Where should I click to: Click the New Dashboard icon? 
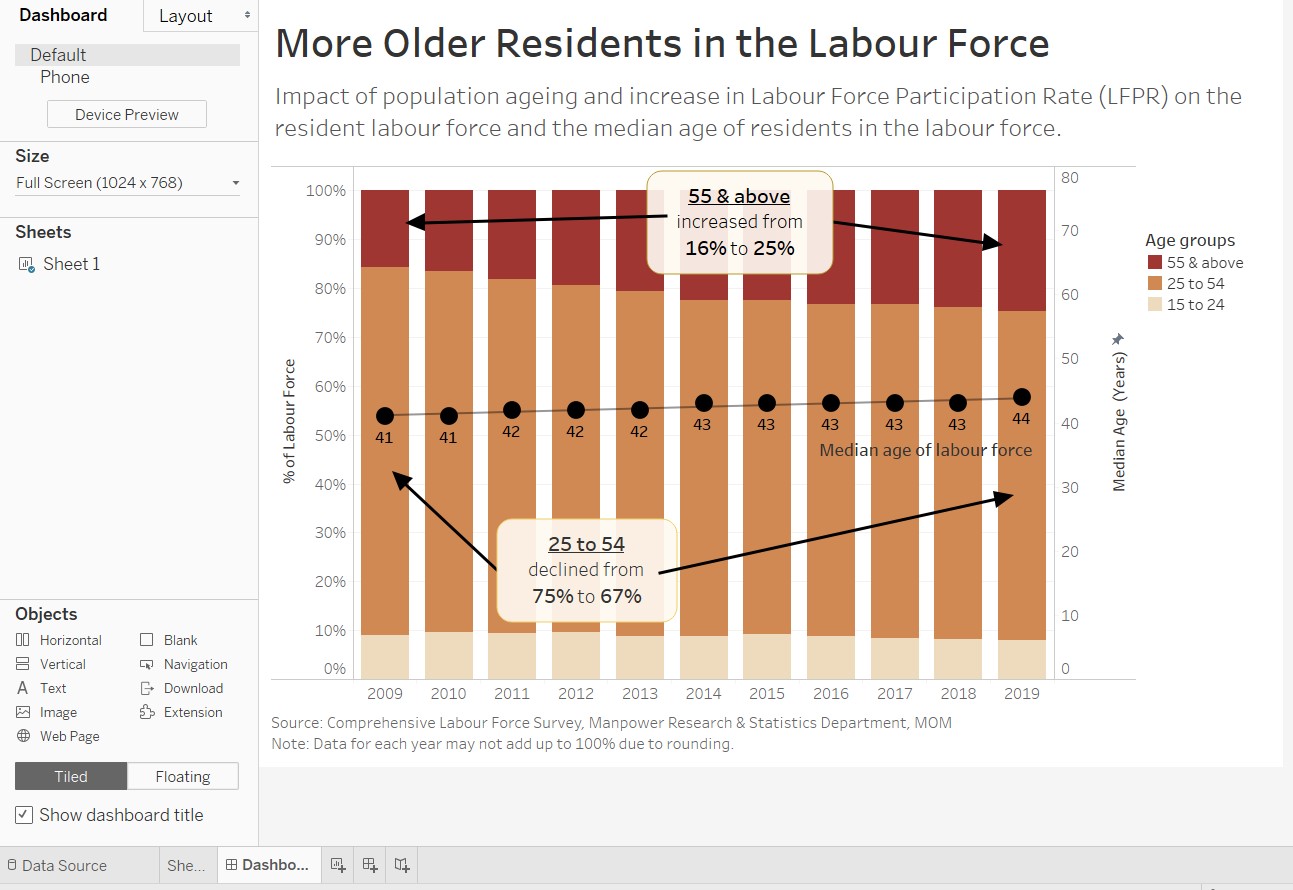[x=370, y=865]
